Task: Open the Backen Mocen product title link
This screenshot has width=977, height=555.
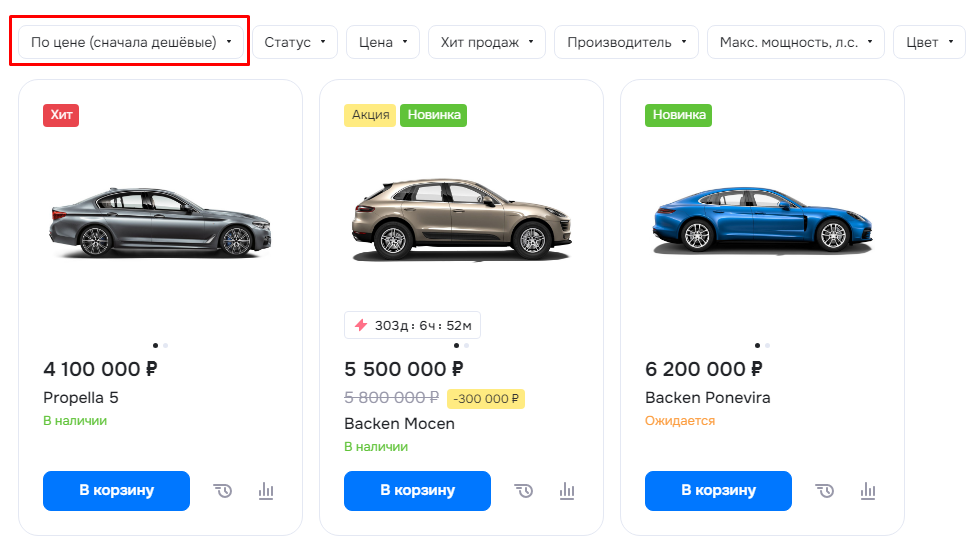Action: pos(399,424)
